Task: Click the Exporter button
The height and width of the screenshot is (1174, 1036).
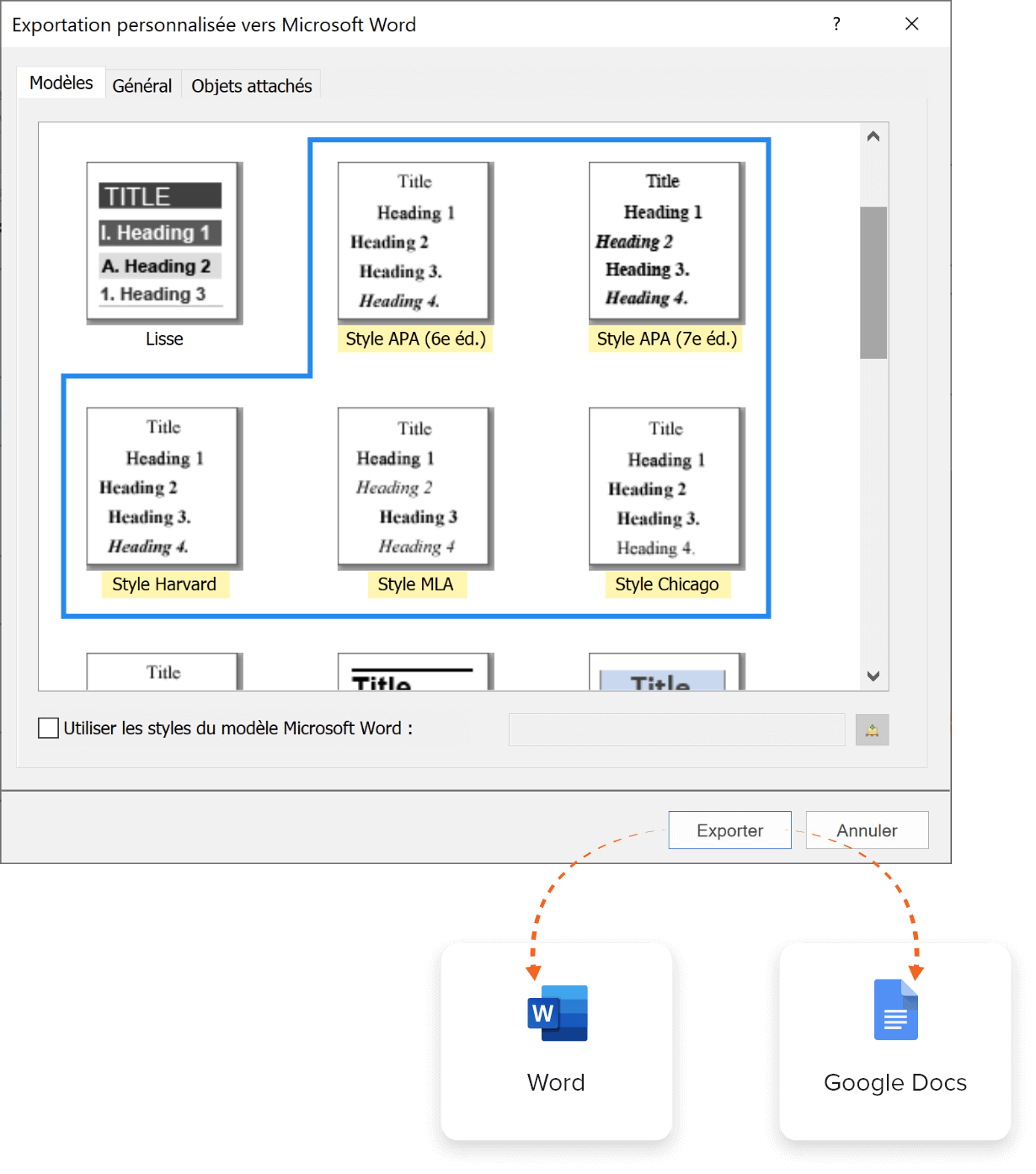Action: pos(729,830)
